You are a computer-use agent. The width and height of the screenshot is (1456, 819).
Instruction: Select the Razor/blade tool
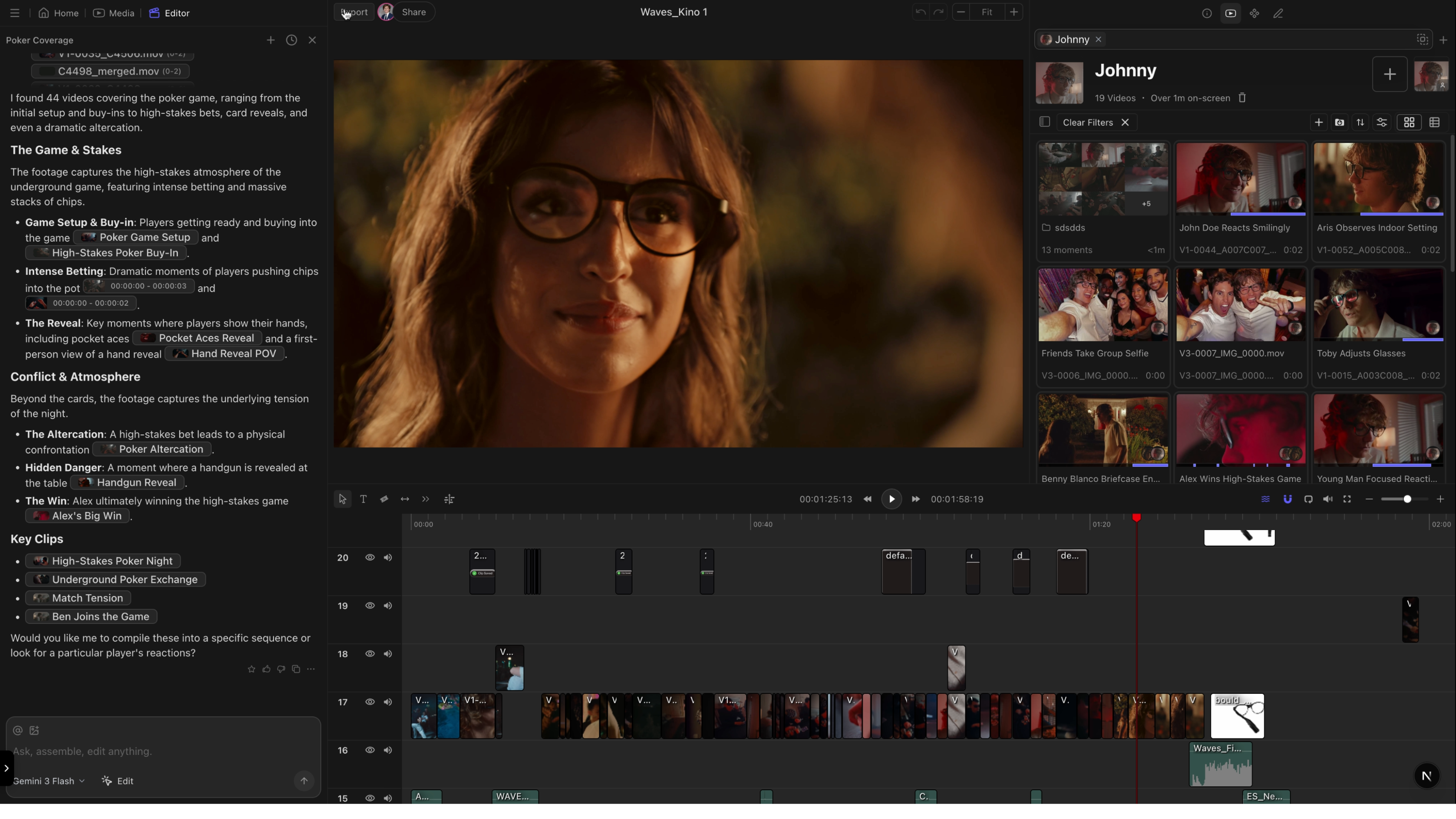tap(384, 499)
